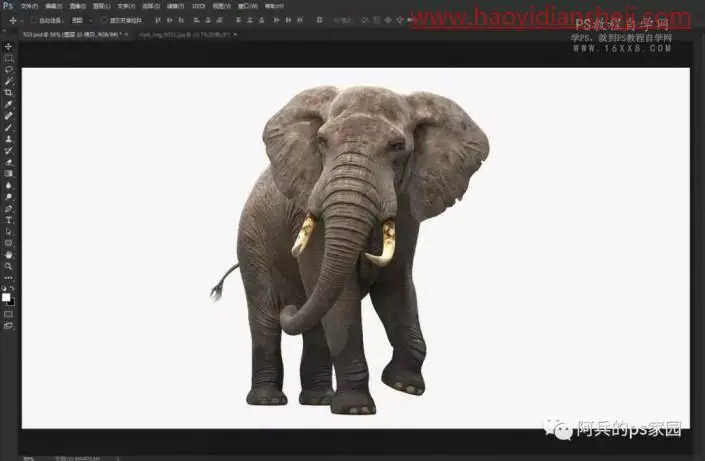
Task: Change the screen mode
Action: click(x=8, y=326)
